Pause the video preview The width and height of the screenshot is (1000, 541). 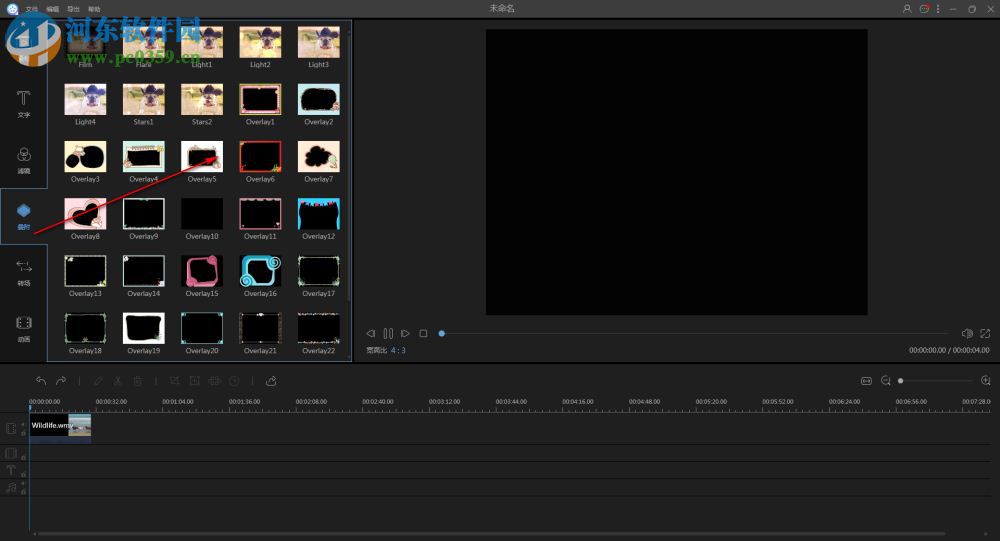pyautogui.click(x=388, y=333)
